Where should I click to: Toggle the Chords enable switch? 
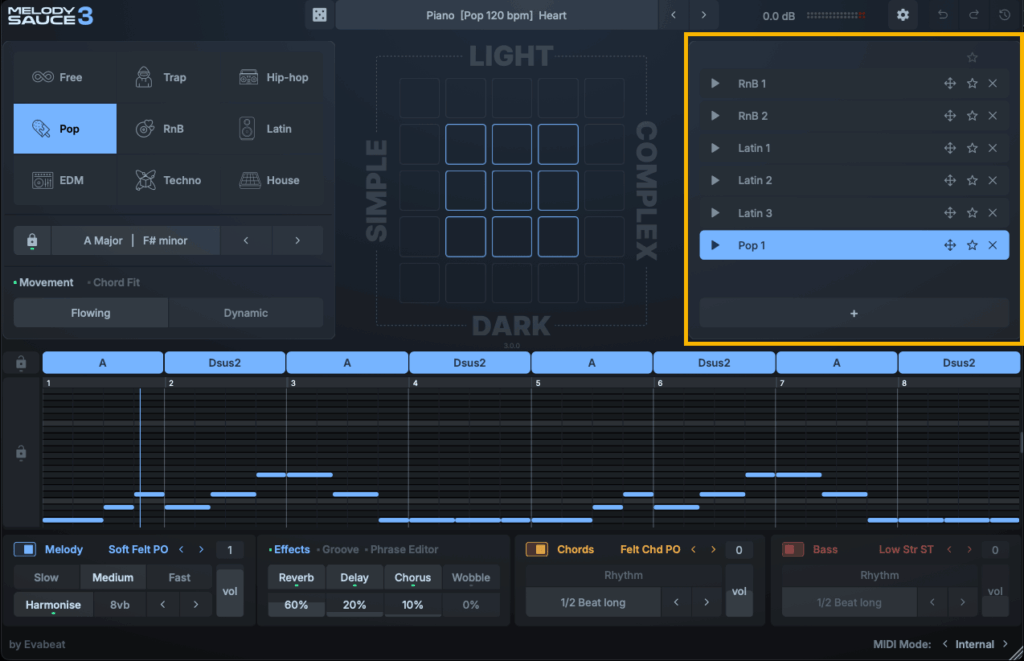pyautogui.click(x=537, y=549)
